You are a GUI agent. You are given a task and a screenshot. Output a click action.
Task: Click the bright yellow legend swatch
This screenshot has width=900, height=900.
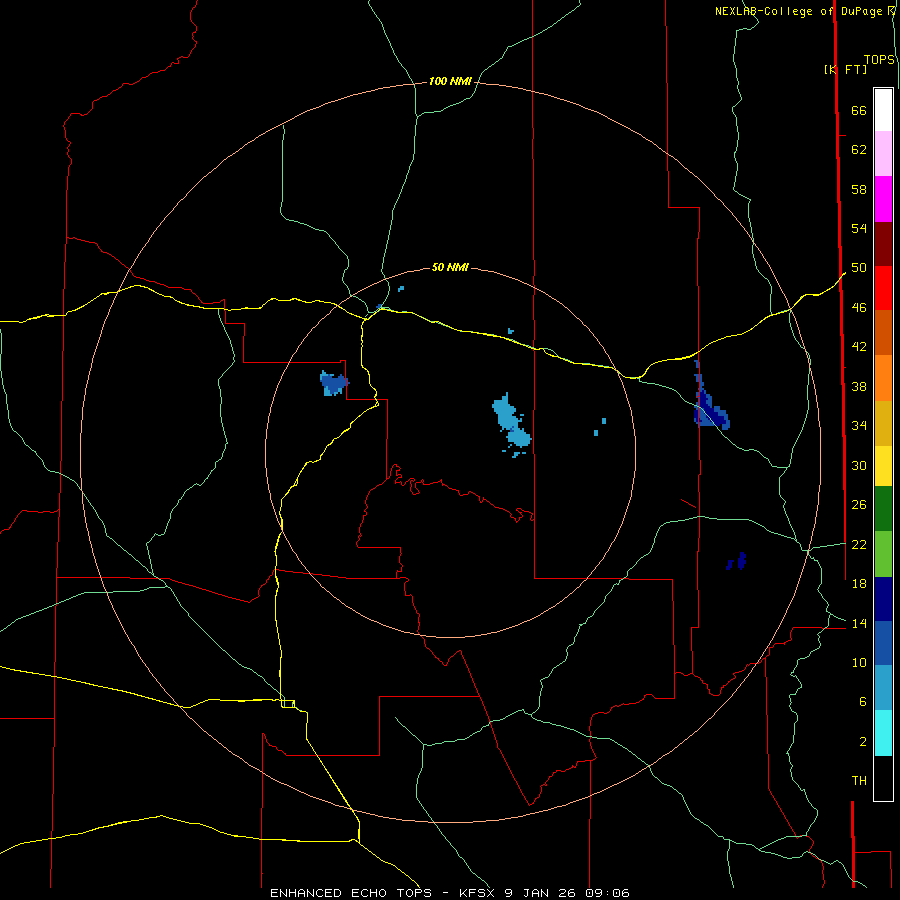(x=883, y=466)
